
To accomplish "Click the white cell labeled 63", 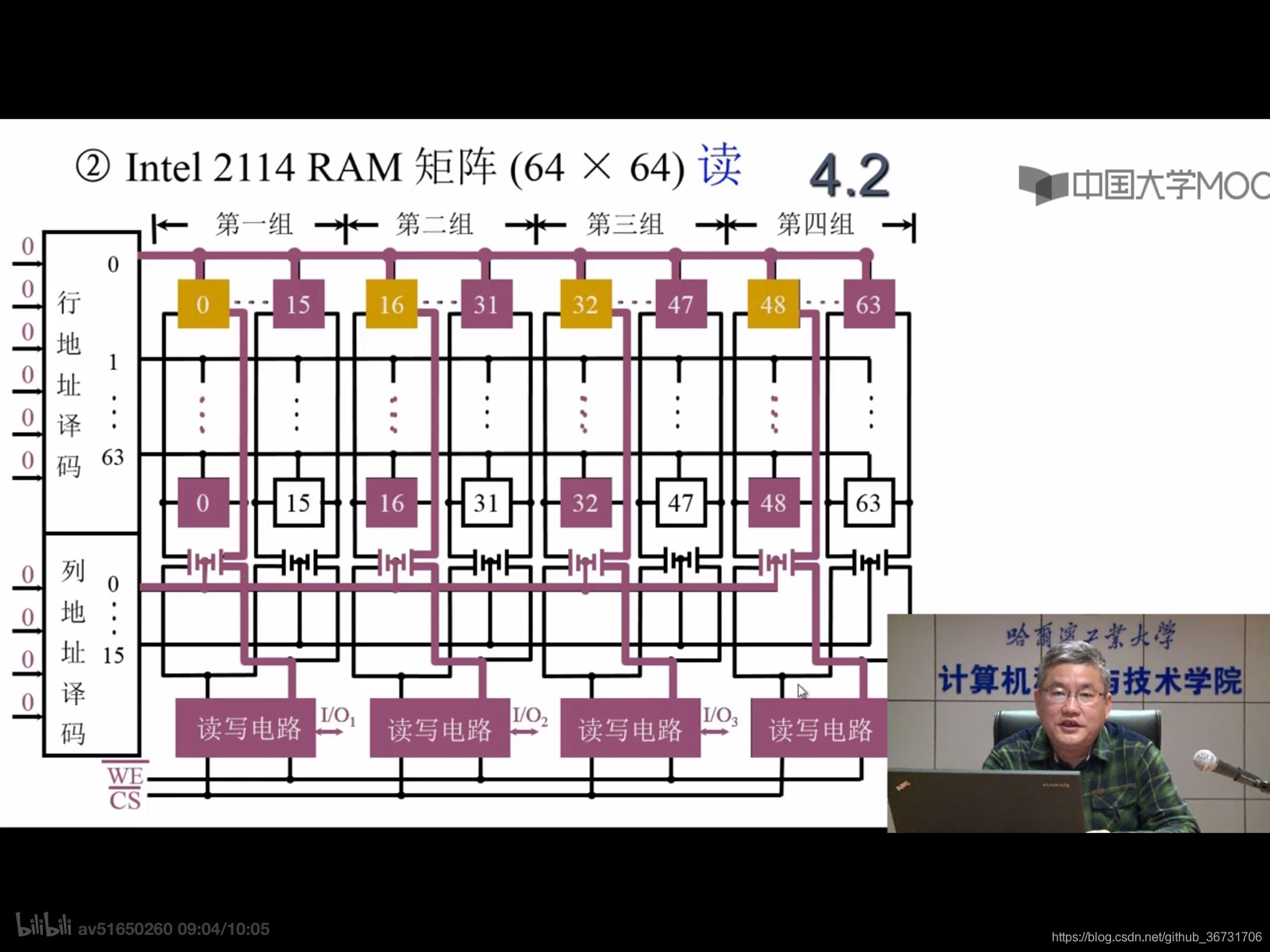I will [x=868, y=503].
